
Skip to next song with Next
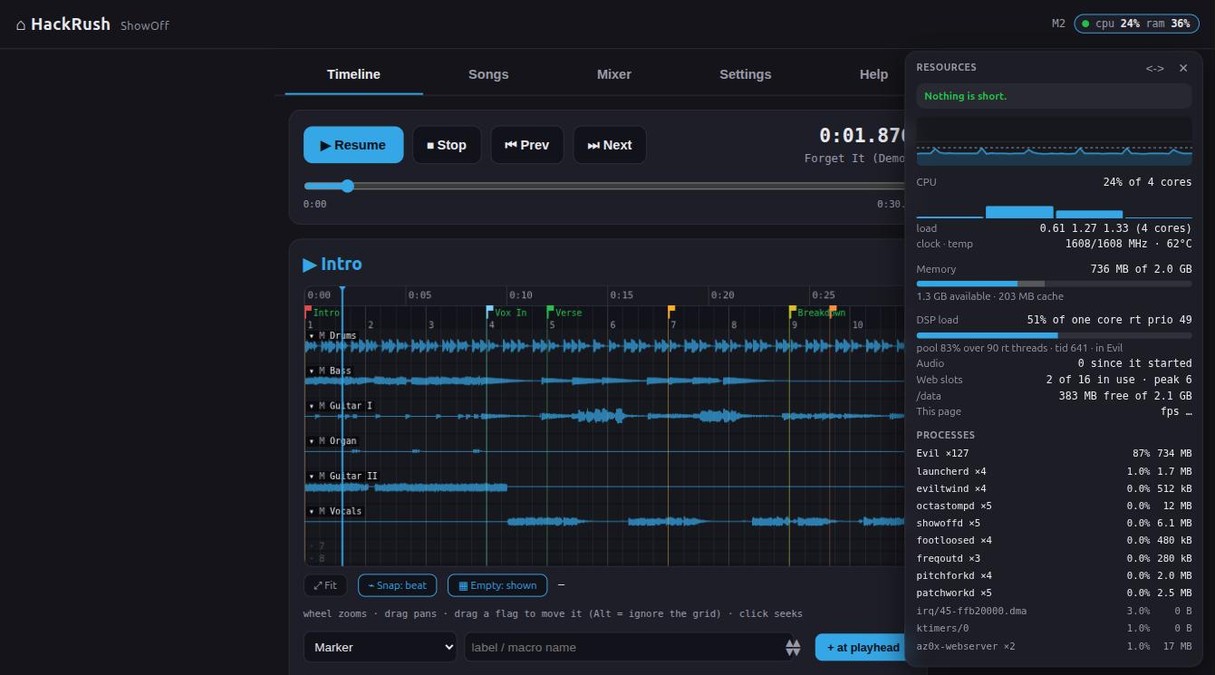click(x=610, y=145)
